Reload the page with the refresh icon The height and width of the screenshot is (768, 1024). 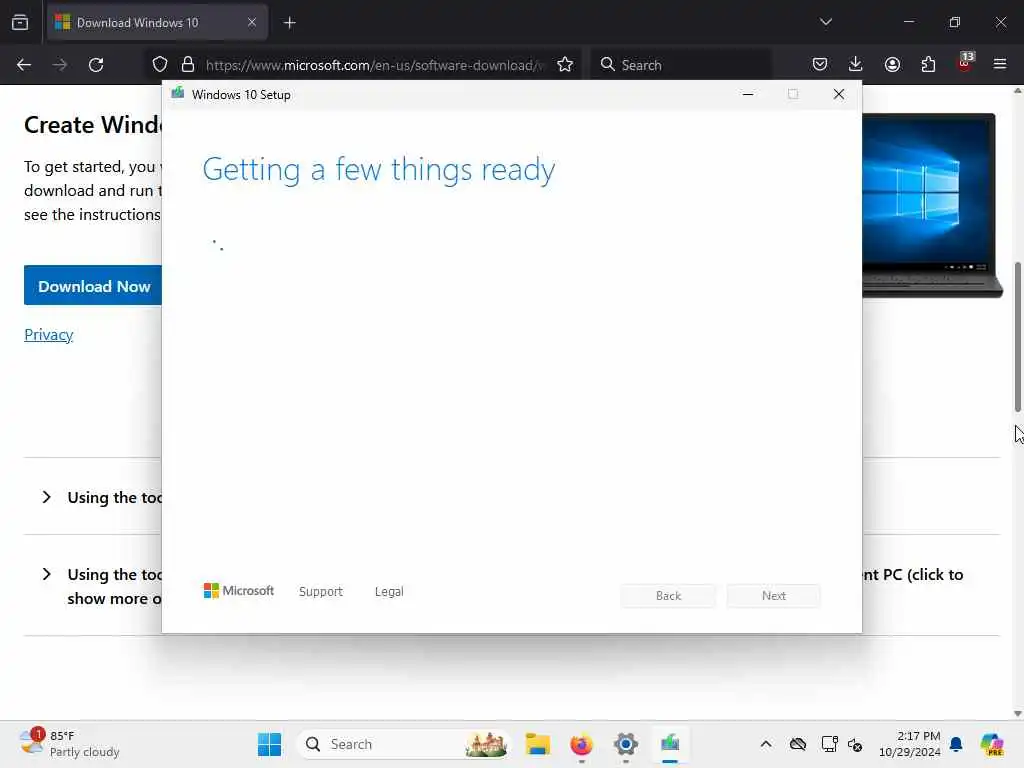(96, 65)
